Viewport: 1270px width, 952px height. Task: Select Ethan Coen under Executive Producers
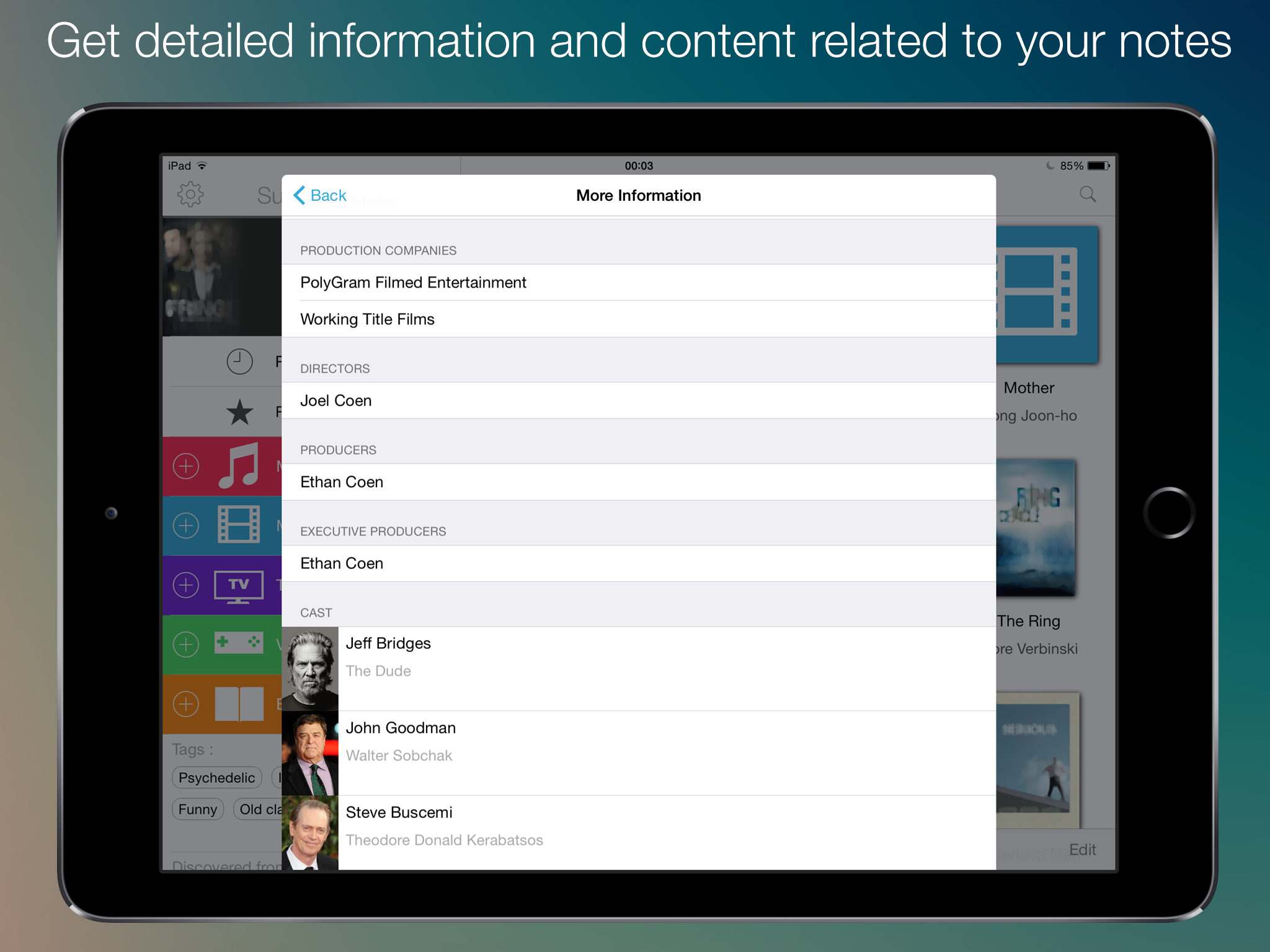(639, 563)
